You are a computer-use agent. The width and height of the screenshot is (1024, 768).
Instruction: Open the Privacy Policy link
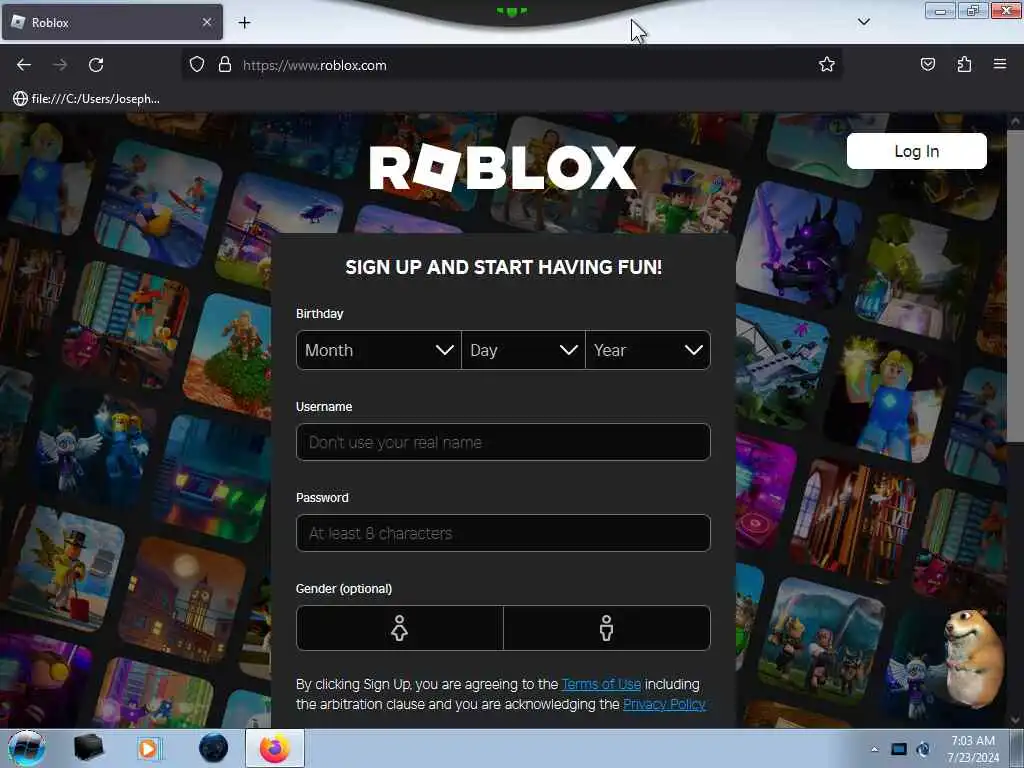pyautogui.click(x=664, y=704)
